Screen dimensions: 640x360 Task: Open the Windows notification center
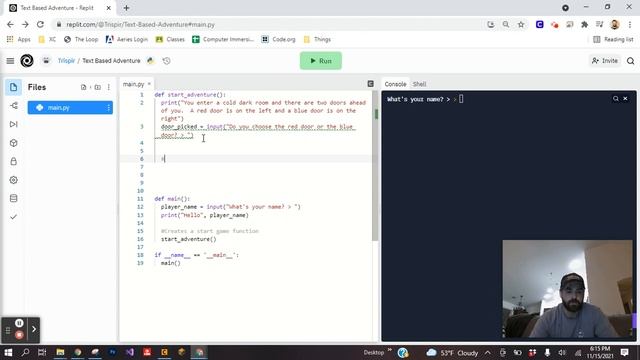[x=624, y=352]
